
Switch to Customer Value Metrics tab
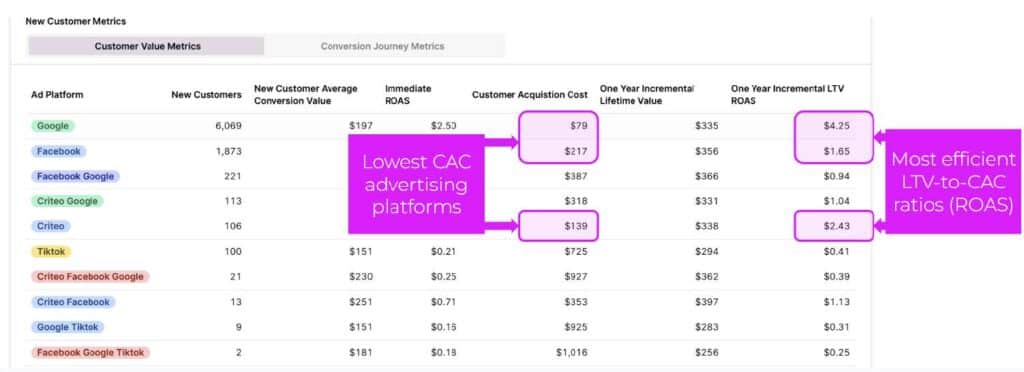coord(147,46)
